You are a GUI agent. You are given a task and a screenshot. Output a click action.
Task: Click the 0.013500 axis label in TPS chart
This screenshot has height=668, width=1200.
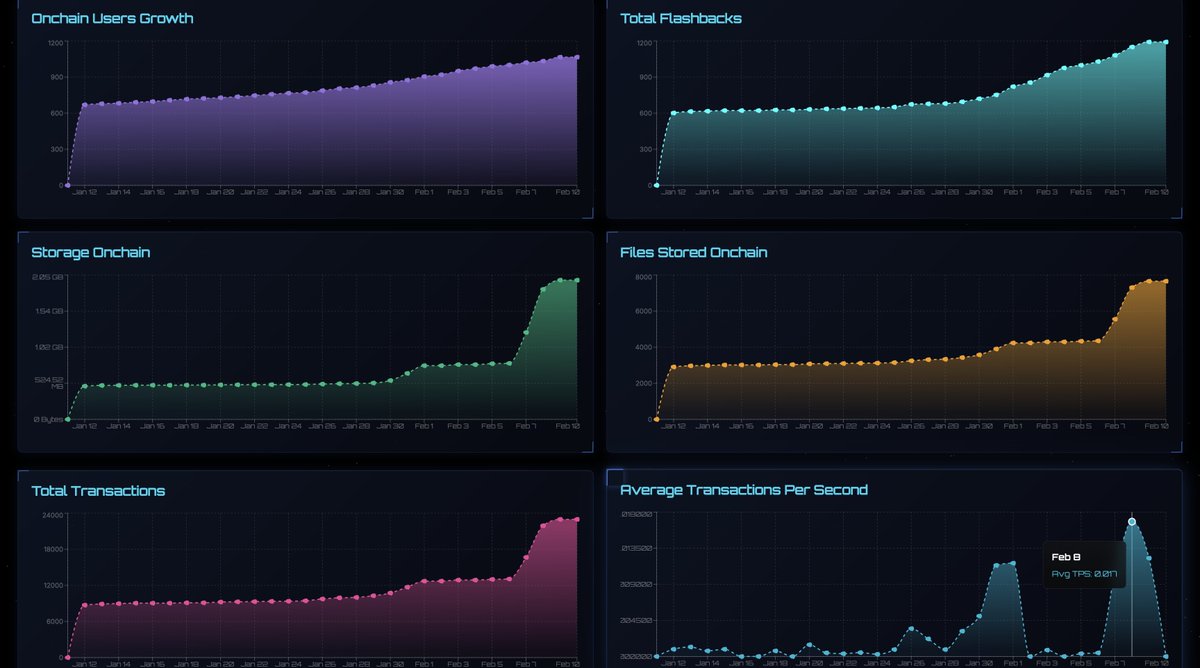[637, 550]
